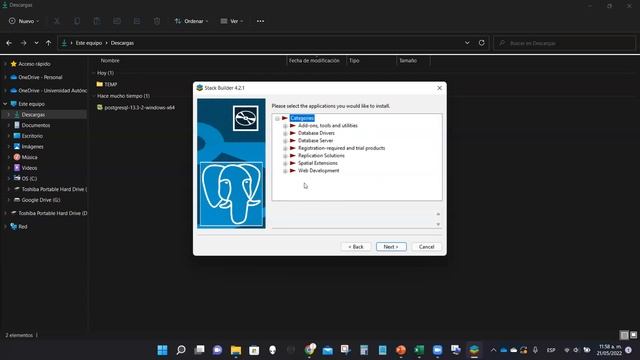The height and width of the screenshot is (360, 640).
Task: Open Red network in sidebar
Action: (22, 227)
